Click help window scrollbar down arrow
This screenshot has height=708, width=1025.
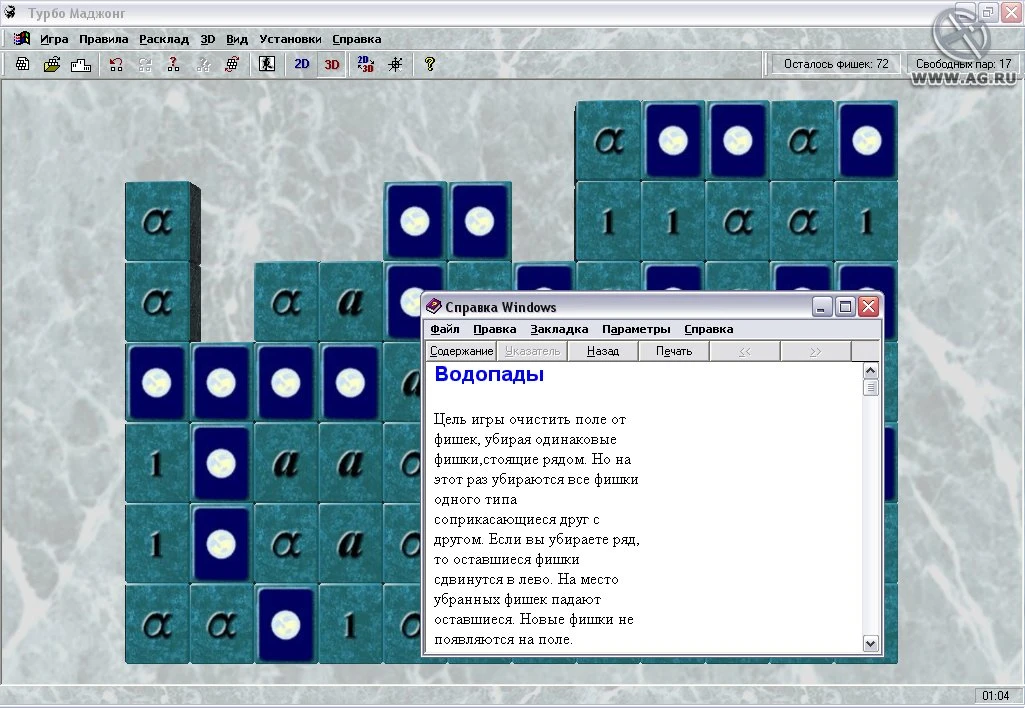coord(870,643)
